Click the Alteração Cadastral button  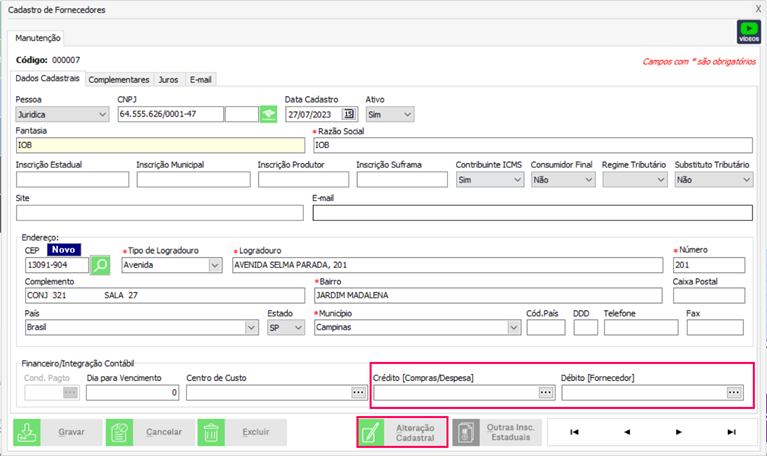pos(402,432)
